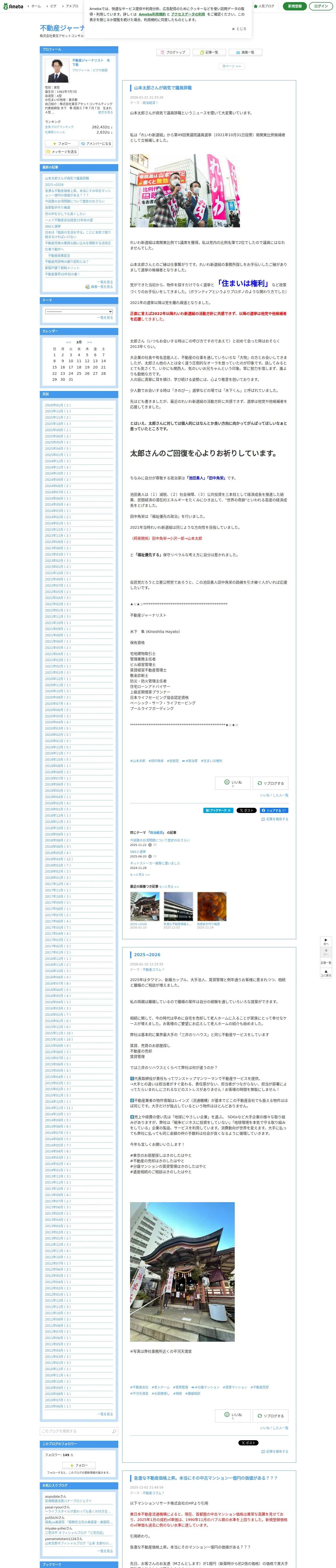The height and width of the screenshot is (1568, 336).
Task: Click the green 新規登録 button
Action: click(295, 6)
